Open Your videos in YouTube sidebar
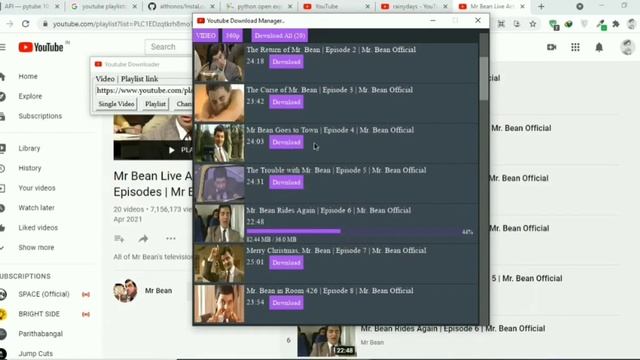Image resolution: width=640 pixels, height=360 pixels. 37,188
